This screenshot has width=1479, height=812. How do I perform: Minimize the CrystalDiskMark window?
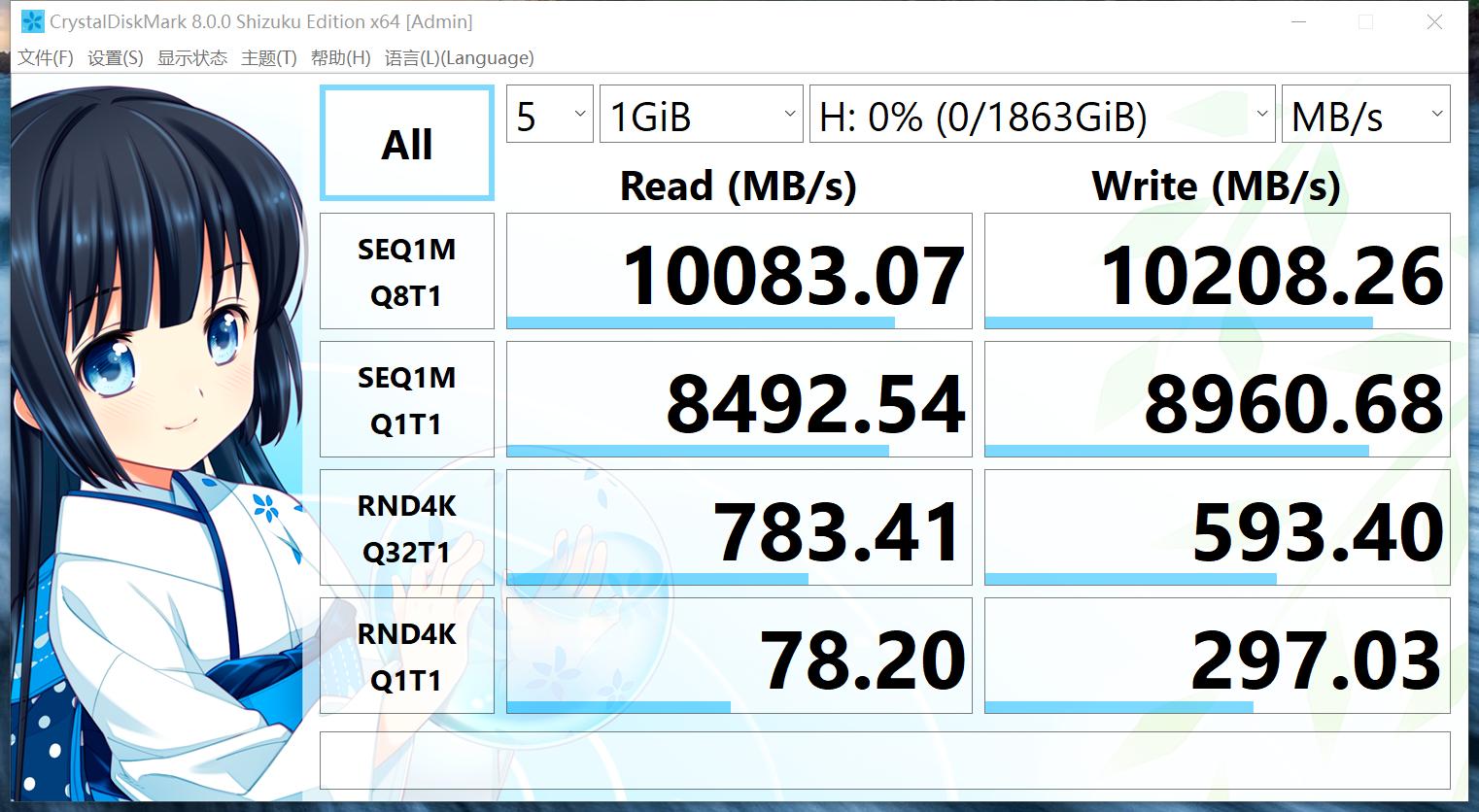tap(1300, 21)
